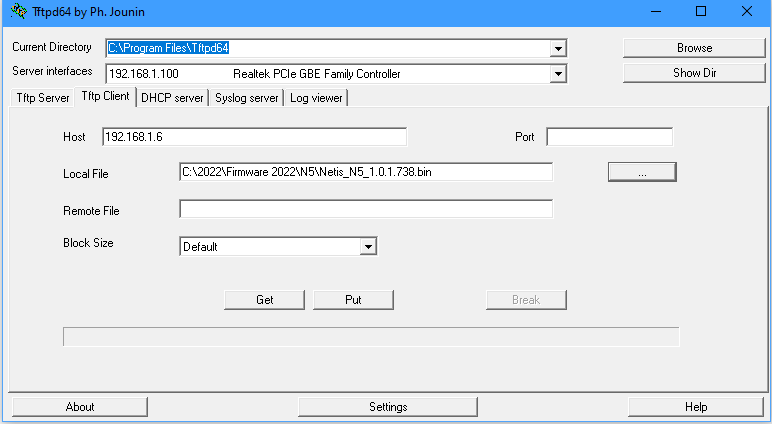Open the Current Directory dropdown arrow
Screen dimensions: 772x424
558,48
